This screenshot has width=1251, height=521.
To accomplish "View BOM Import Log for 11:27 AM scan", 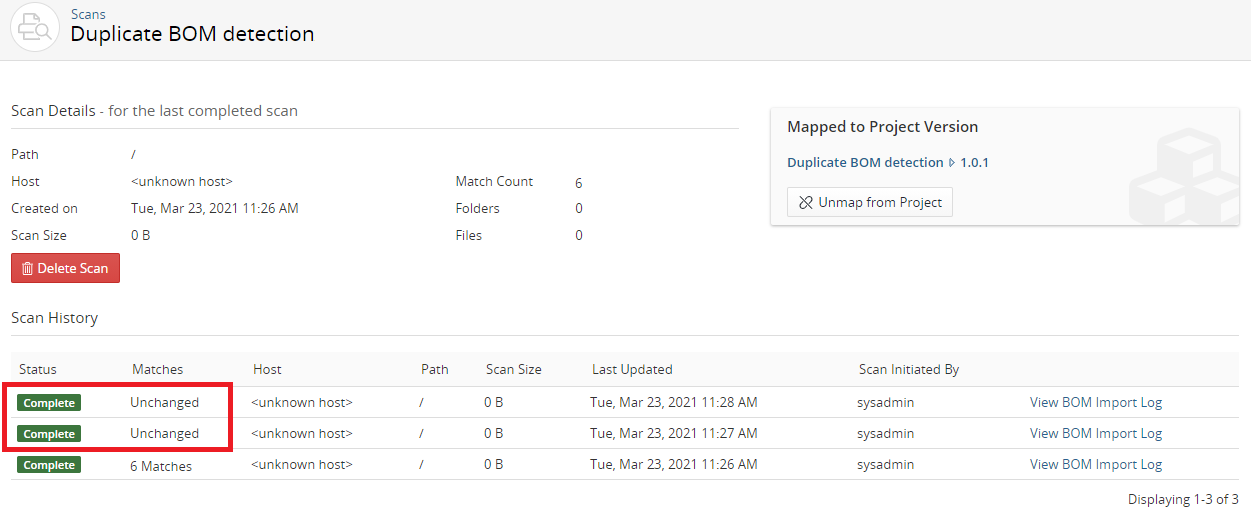I will point(1095,433).
